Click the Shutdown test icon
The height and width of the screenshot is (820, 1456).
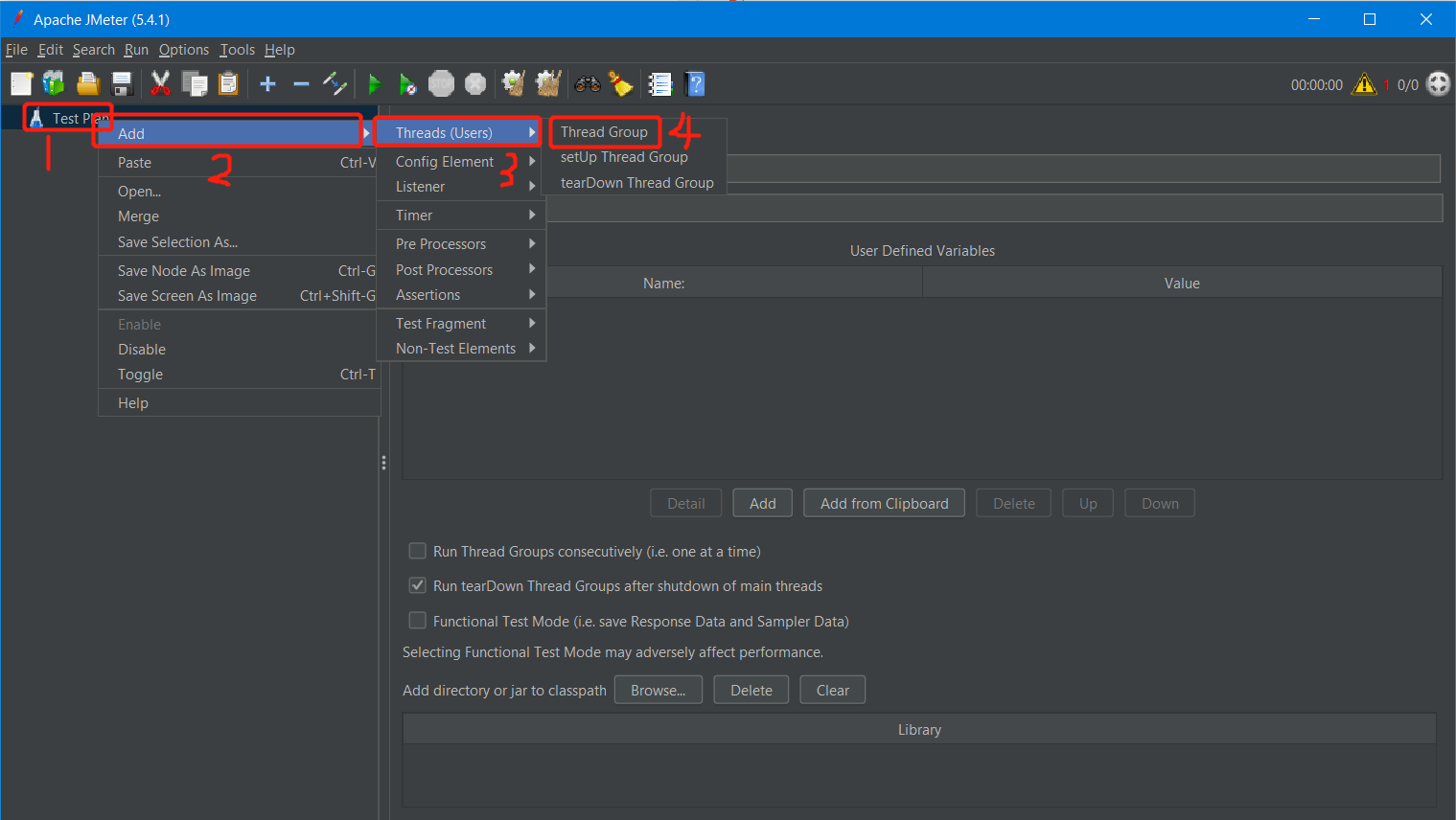[475, 84]
